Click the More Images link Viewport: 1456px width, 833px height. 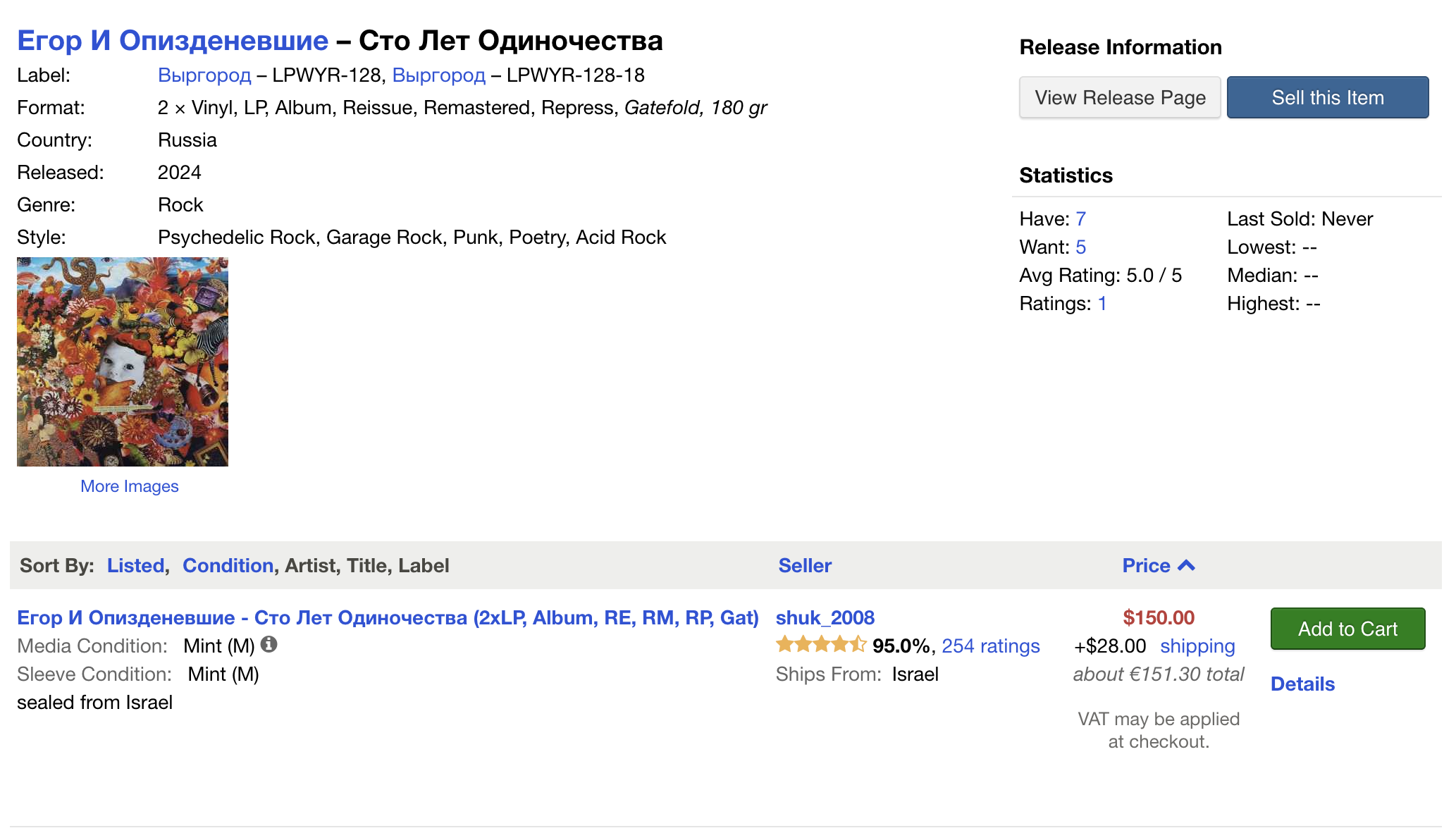coord(130,486)
